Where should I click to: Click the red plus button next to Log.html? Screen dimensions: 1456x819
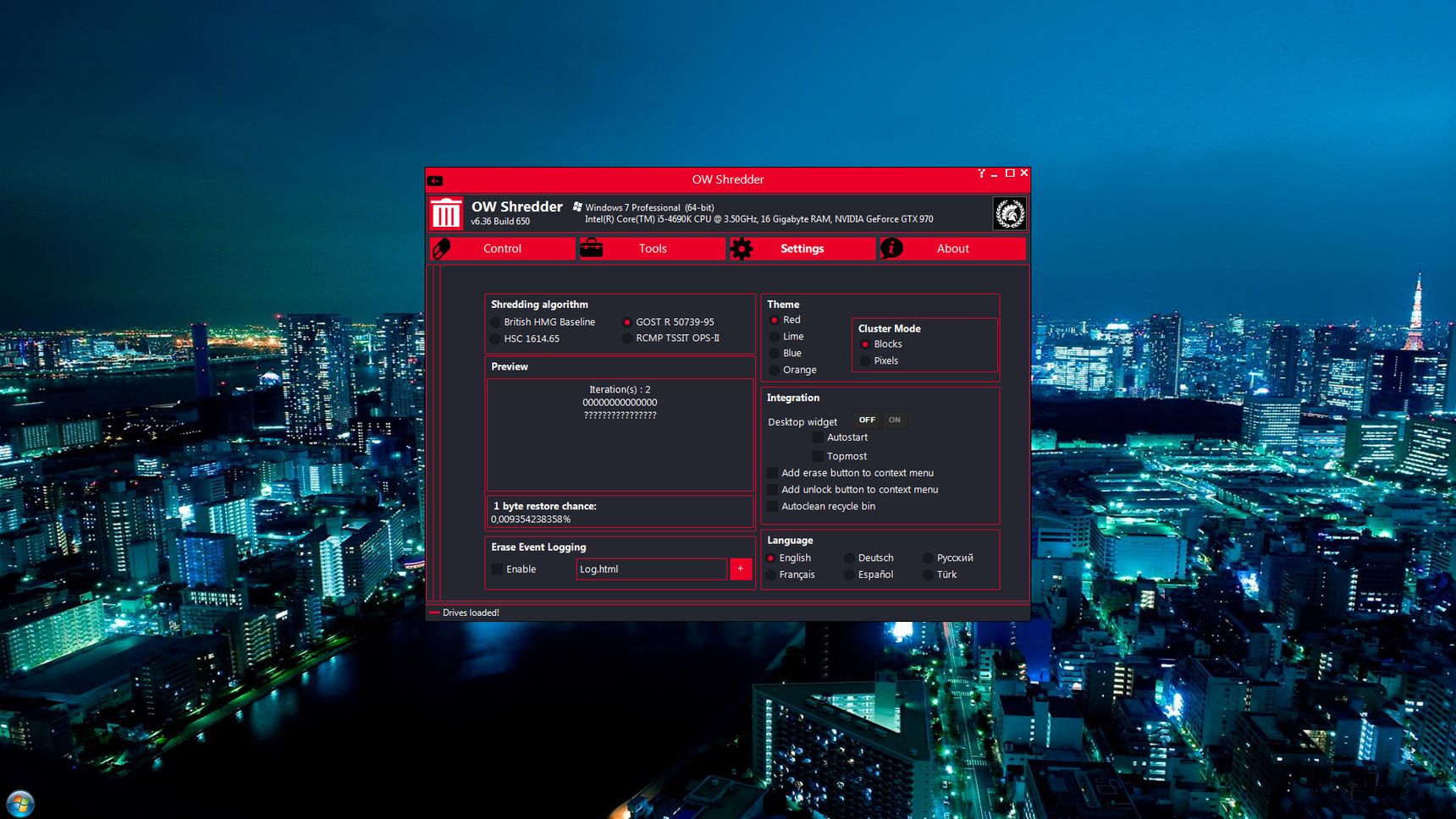[x=741, y=569]
